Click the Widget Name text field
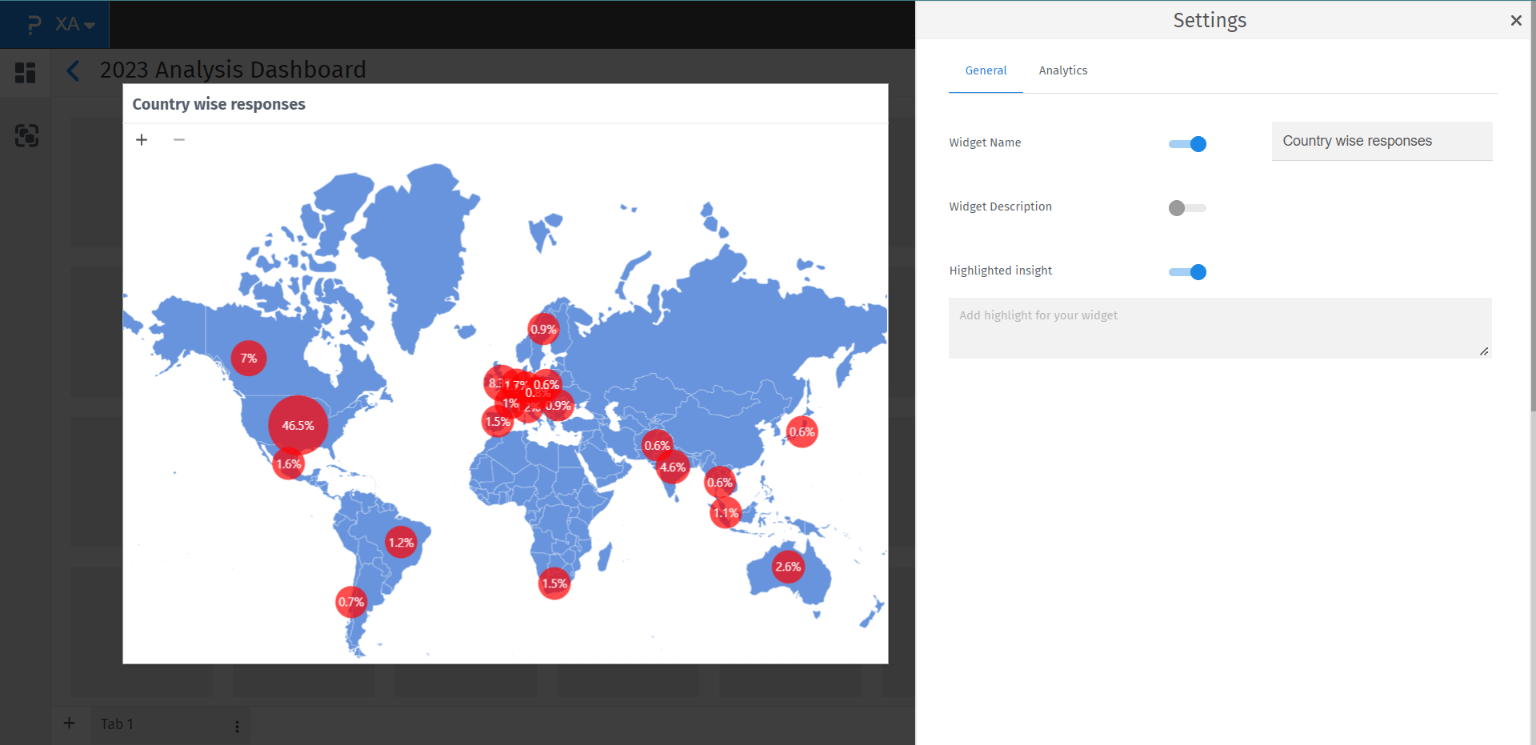The width and height of the screenshot is (1536, 745). tap(1381, 141)
